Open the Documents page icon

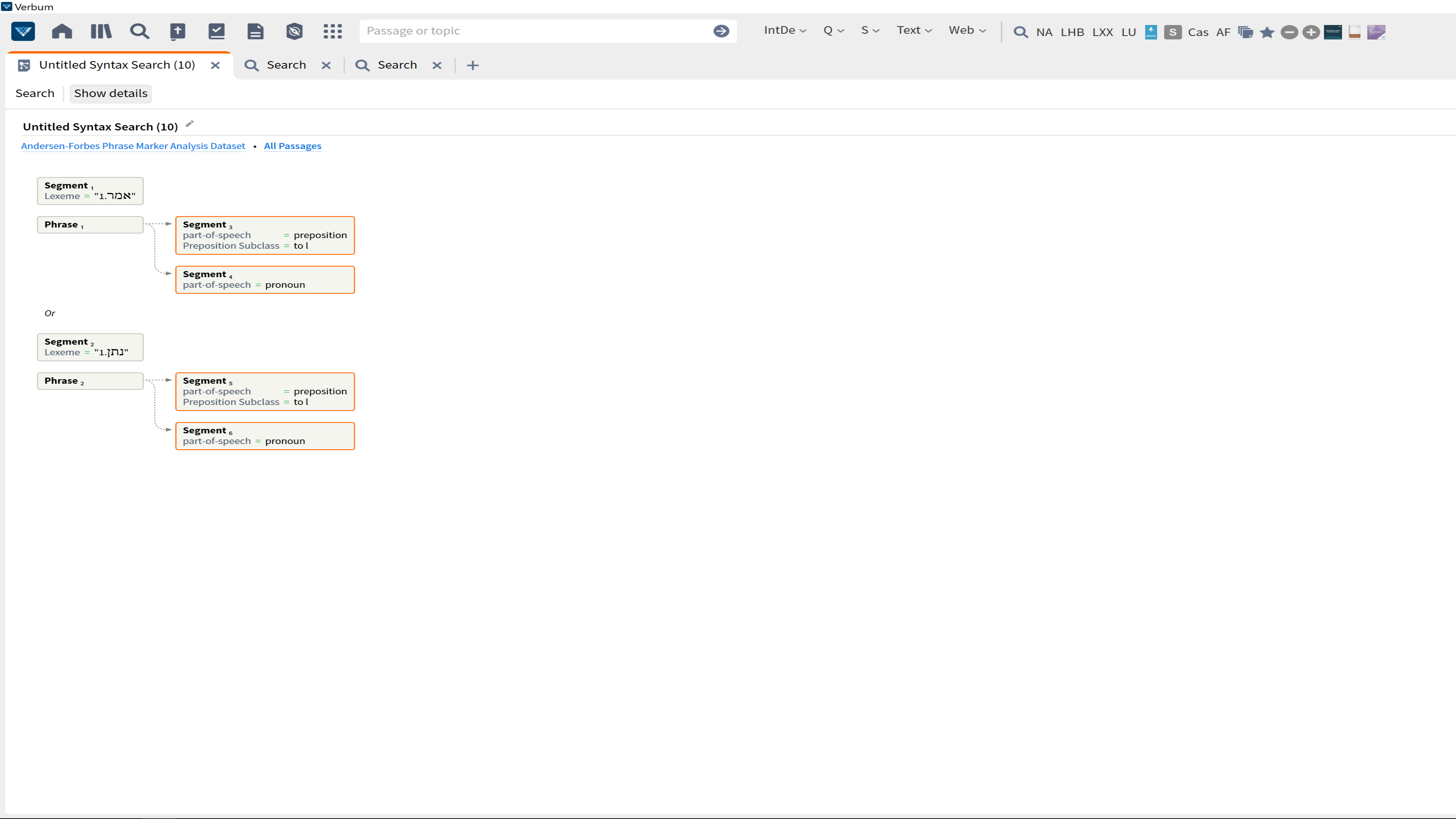coord(256,31)
